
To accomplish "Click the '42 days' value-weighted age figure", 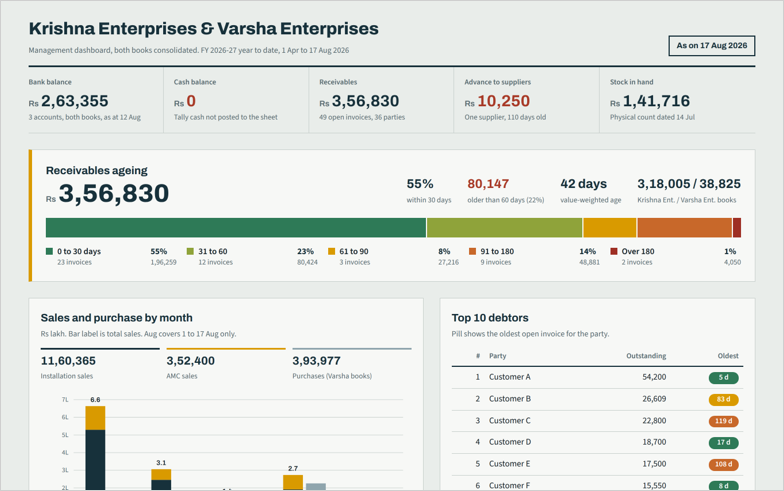I will (x=584, y=184).
